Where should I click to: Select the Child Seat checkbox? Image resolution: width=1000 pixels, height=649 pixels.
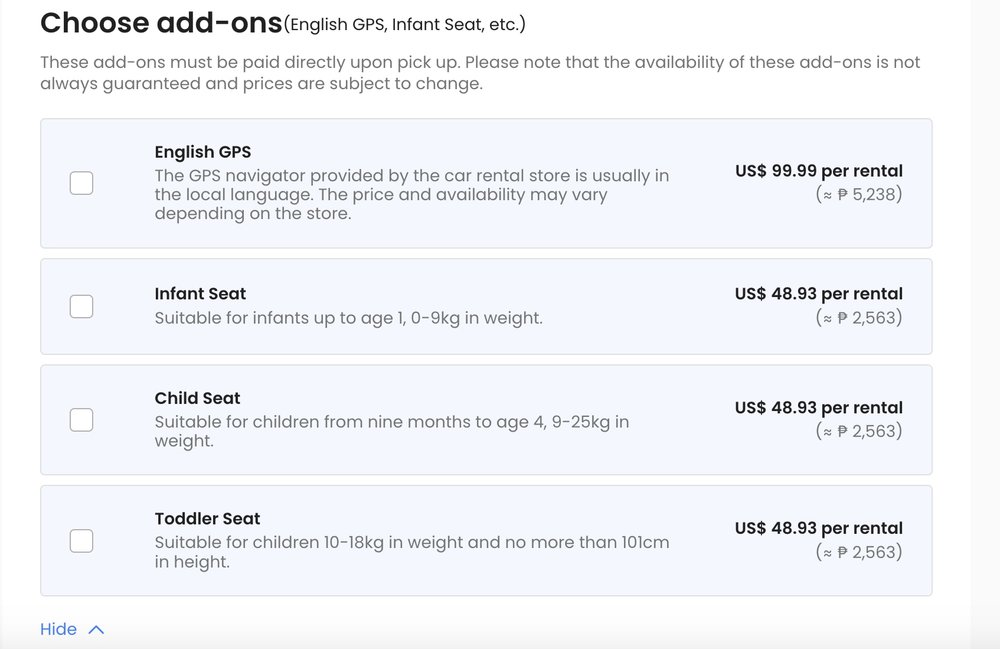pyautogui.click(x=81, y=420)
